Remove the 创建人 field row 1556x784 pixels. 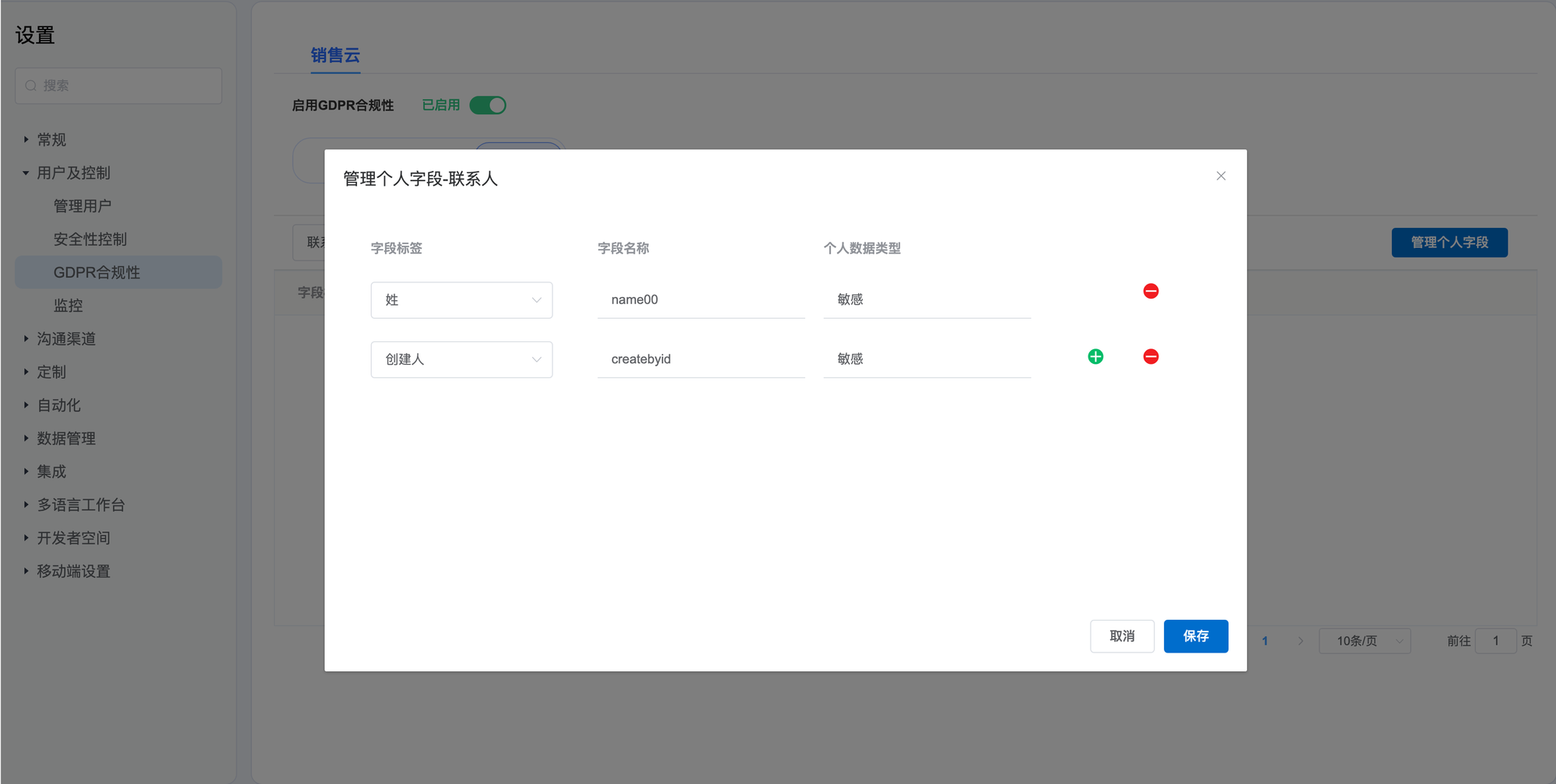click(x=1151, y=356)
